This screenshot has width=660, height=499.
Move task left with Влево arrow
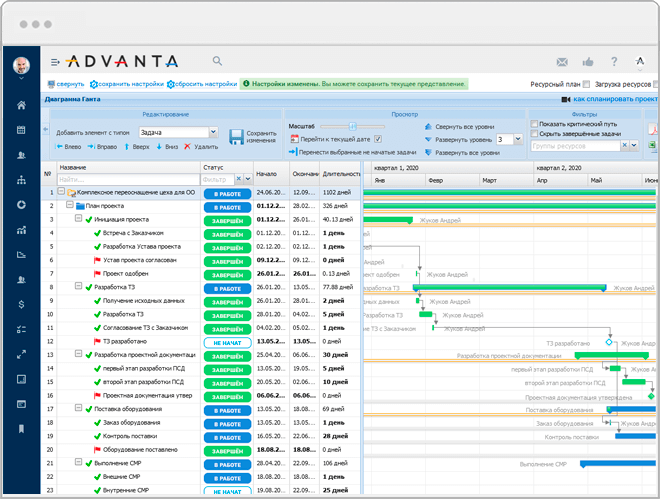click(69, 146)
